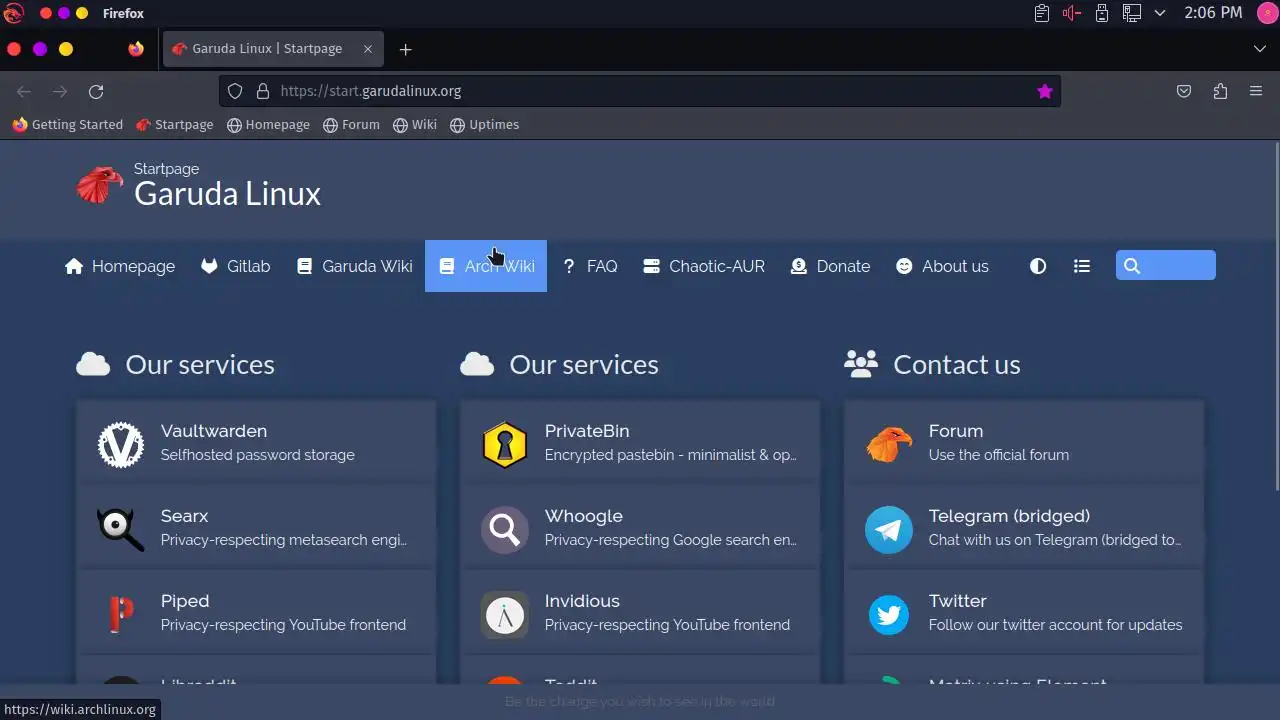
Task: Select the Garuda Linux Startpage tab
Action: pos(271,48)
